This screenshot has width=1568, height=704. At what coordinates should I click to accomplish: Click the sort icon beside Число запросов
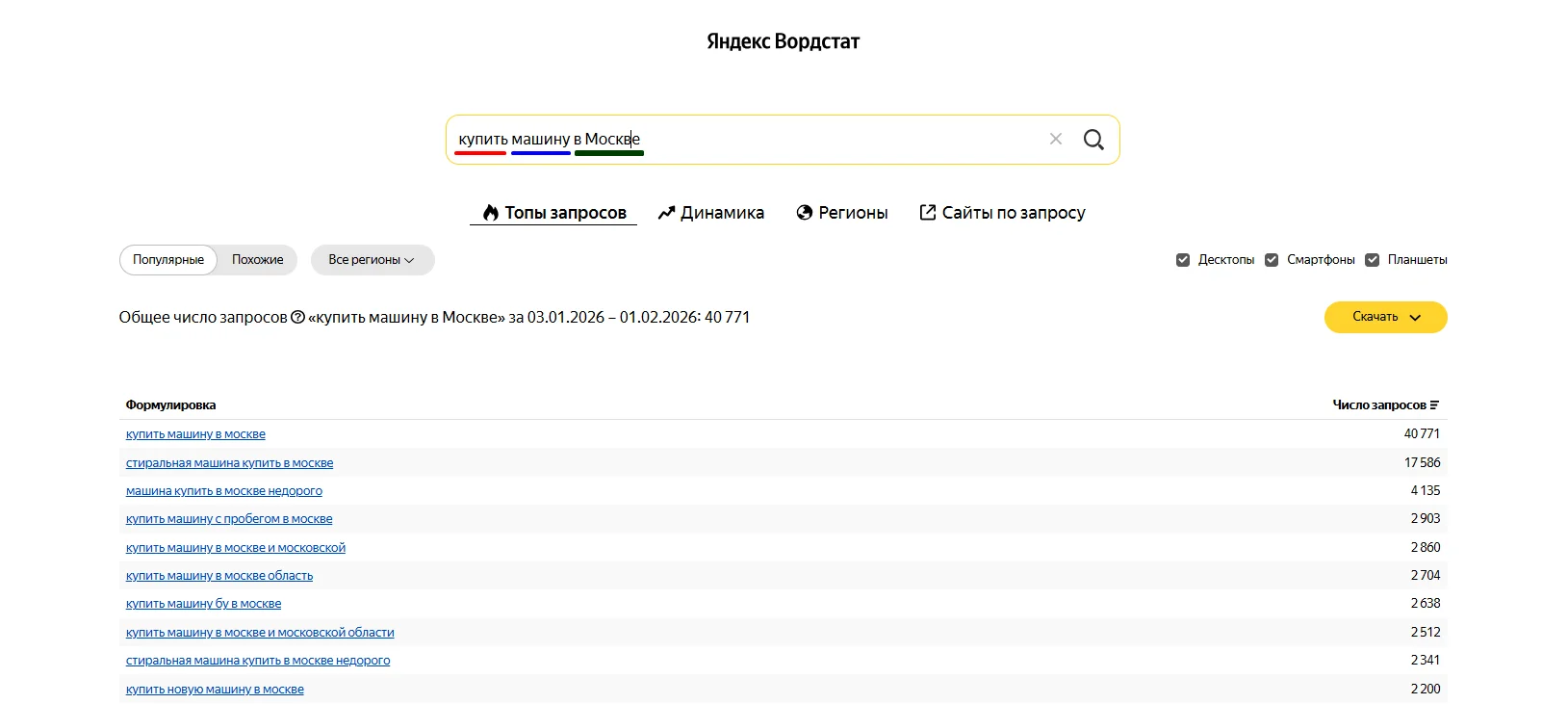[1434, 405]
